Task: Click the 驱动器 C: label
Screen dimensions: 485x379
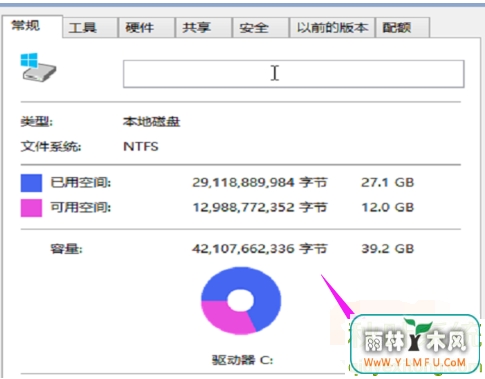Action: click(x=242, y=360)
